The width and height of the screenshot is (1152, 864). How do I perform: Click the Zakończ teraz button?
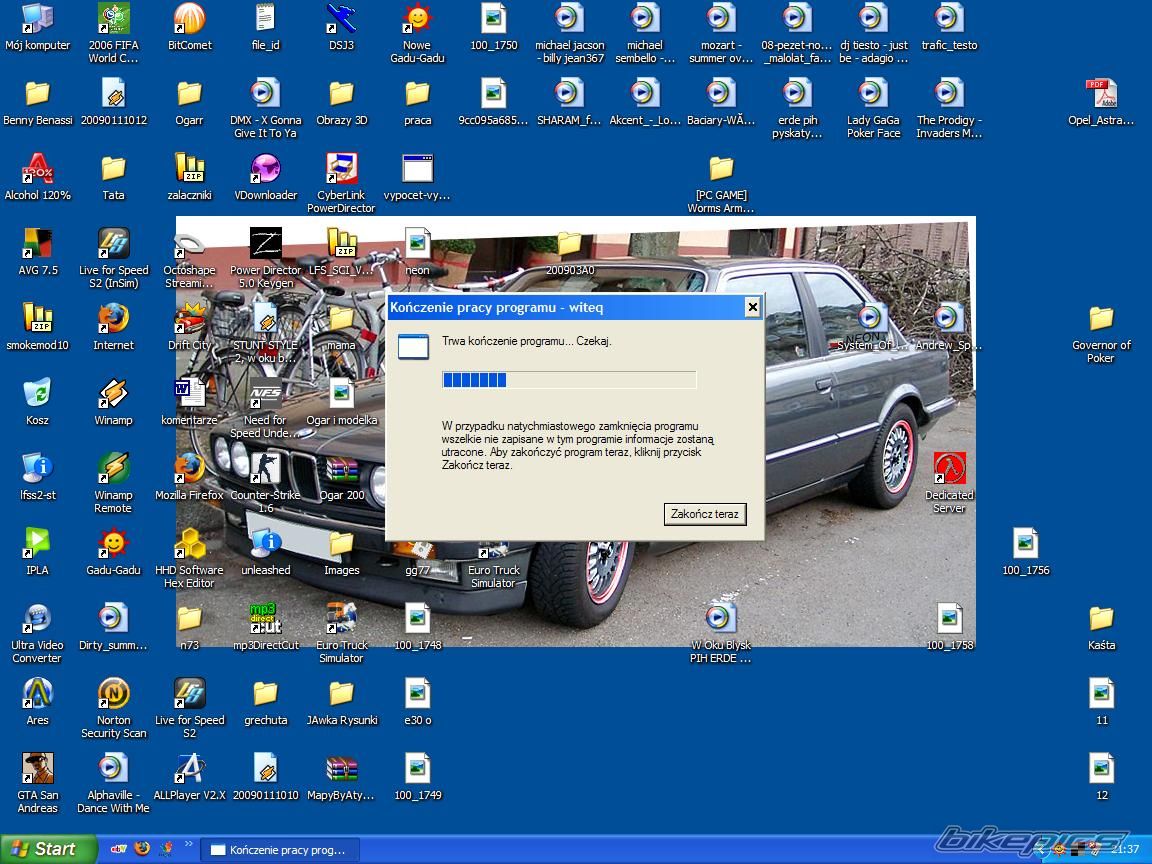click(704, 514)
